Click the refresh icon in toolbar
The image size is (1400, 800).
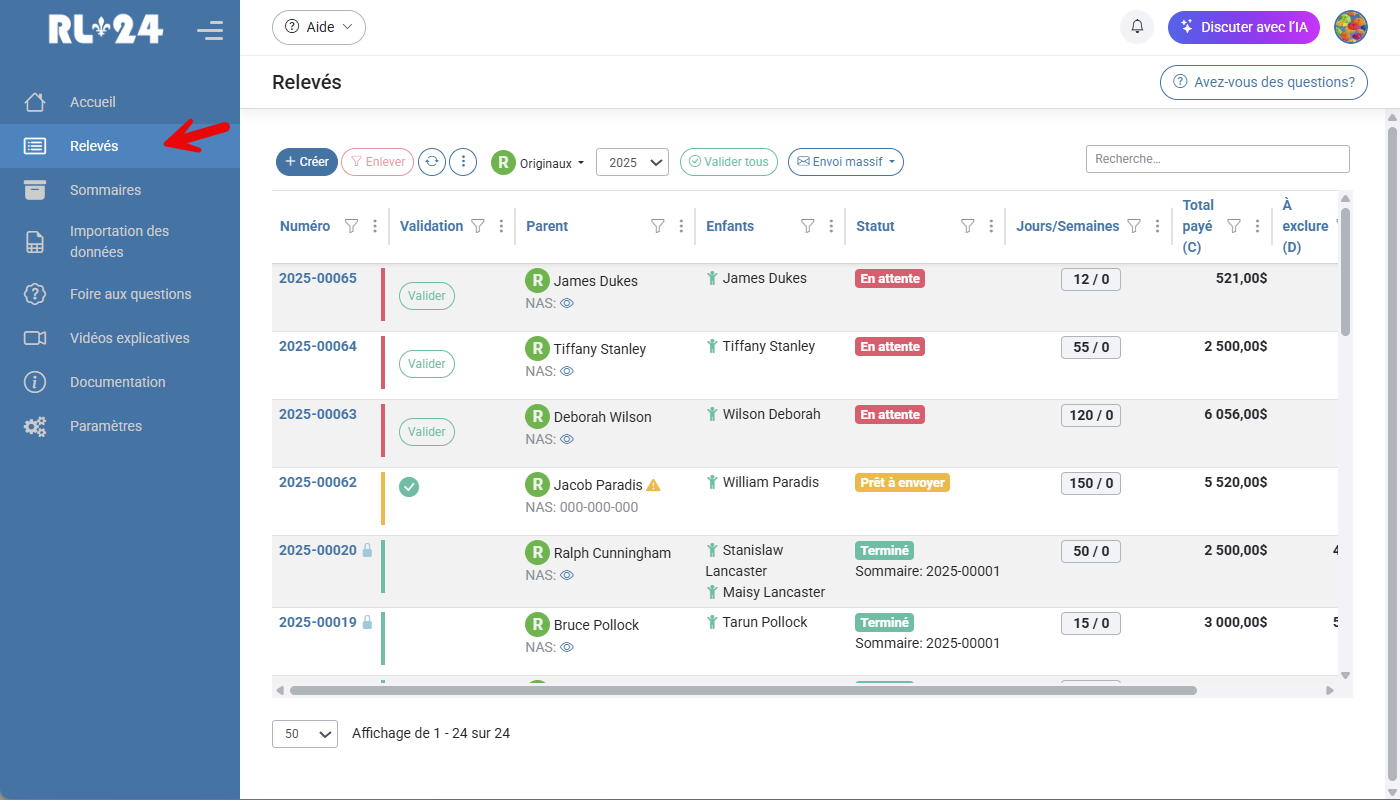pos(431,162)
